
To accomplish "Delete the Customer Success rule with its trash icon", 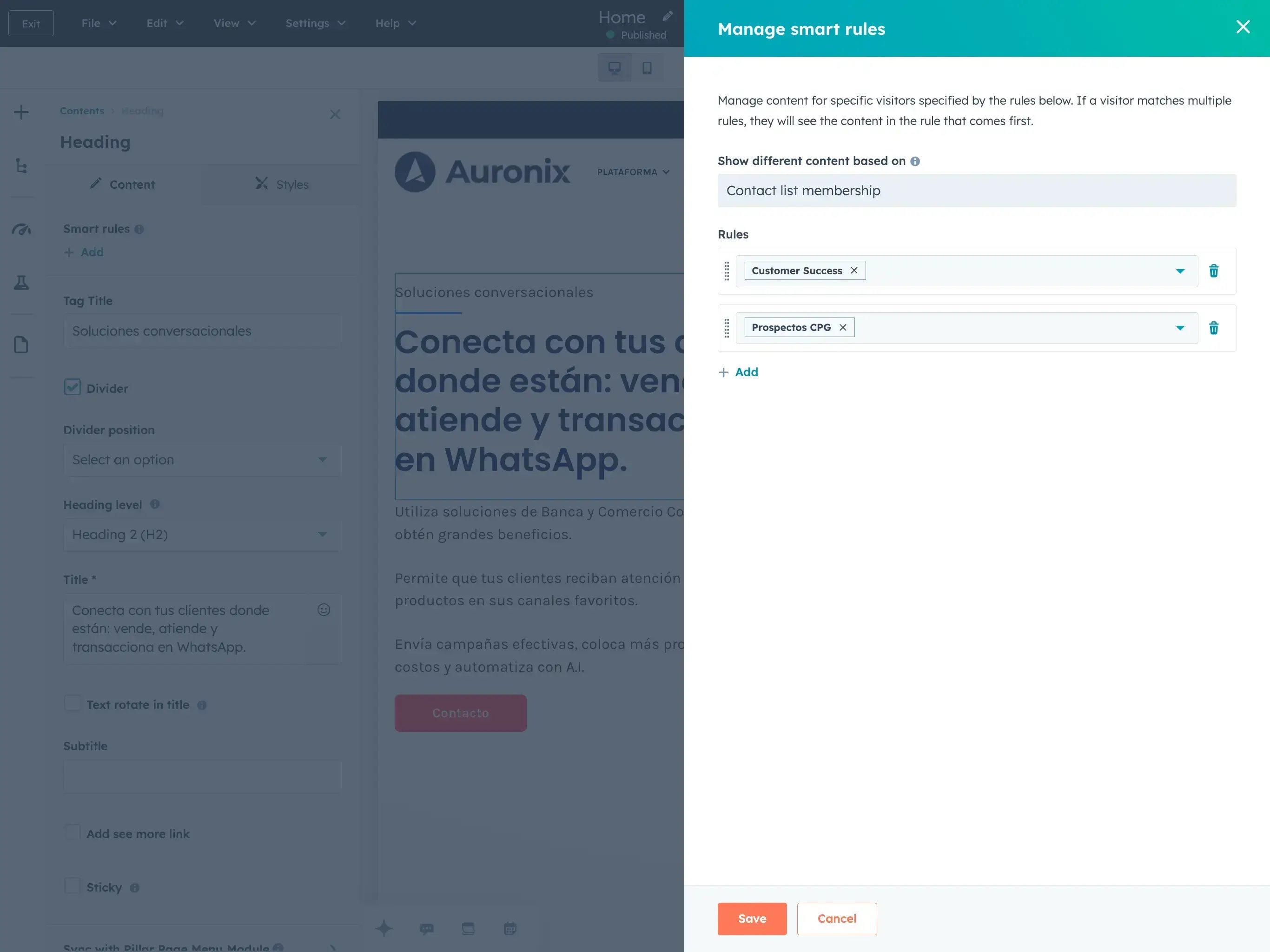I will (1214, 271).
